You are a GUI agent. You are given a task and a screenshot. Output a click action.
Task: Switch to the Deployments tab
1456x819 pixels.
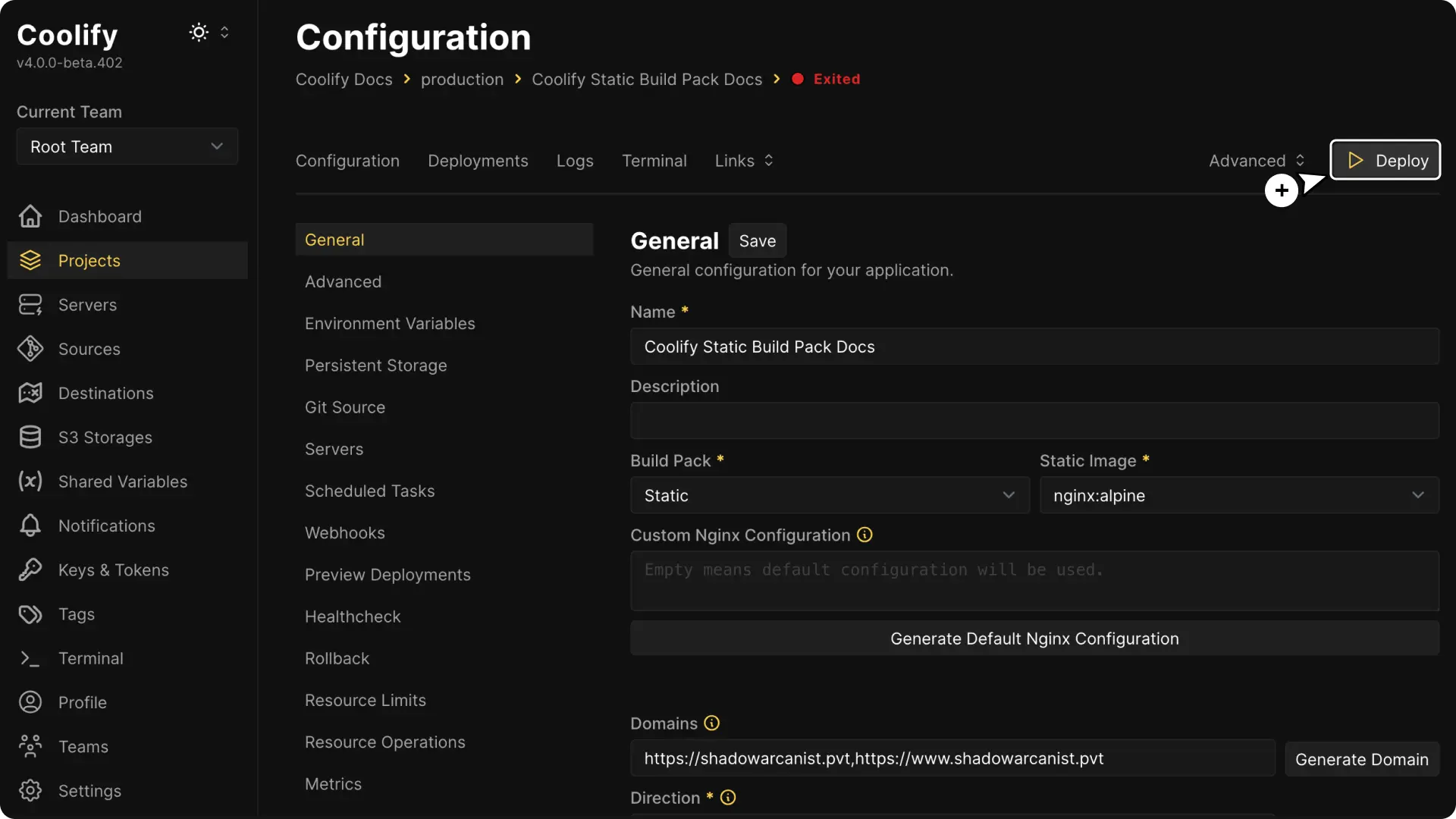pos(478,160)
